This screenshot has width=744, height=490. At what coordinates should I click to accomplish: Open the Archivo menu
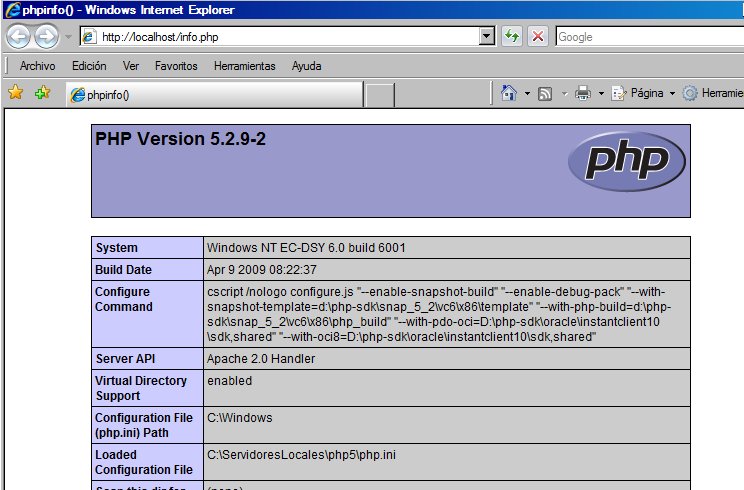[38, 66]
